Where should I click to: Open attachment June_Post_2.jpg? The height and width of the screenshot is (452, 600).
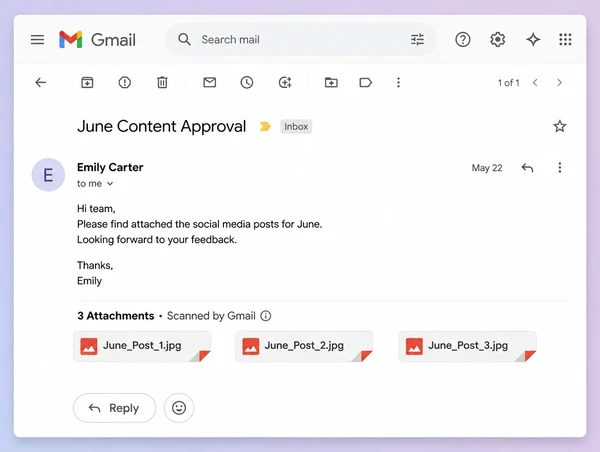pyautogui.click(x=304, y=346)
